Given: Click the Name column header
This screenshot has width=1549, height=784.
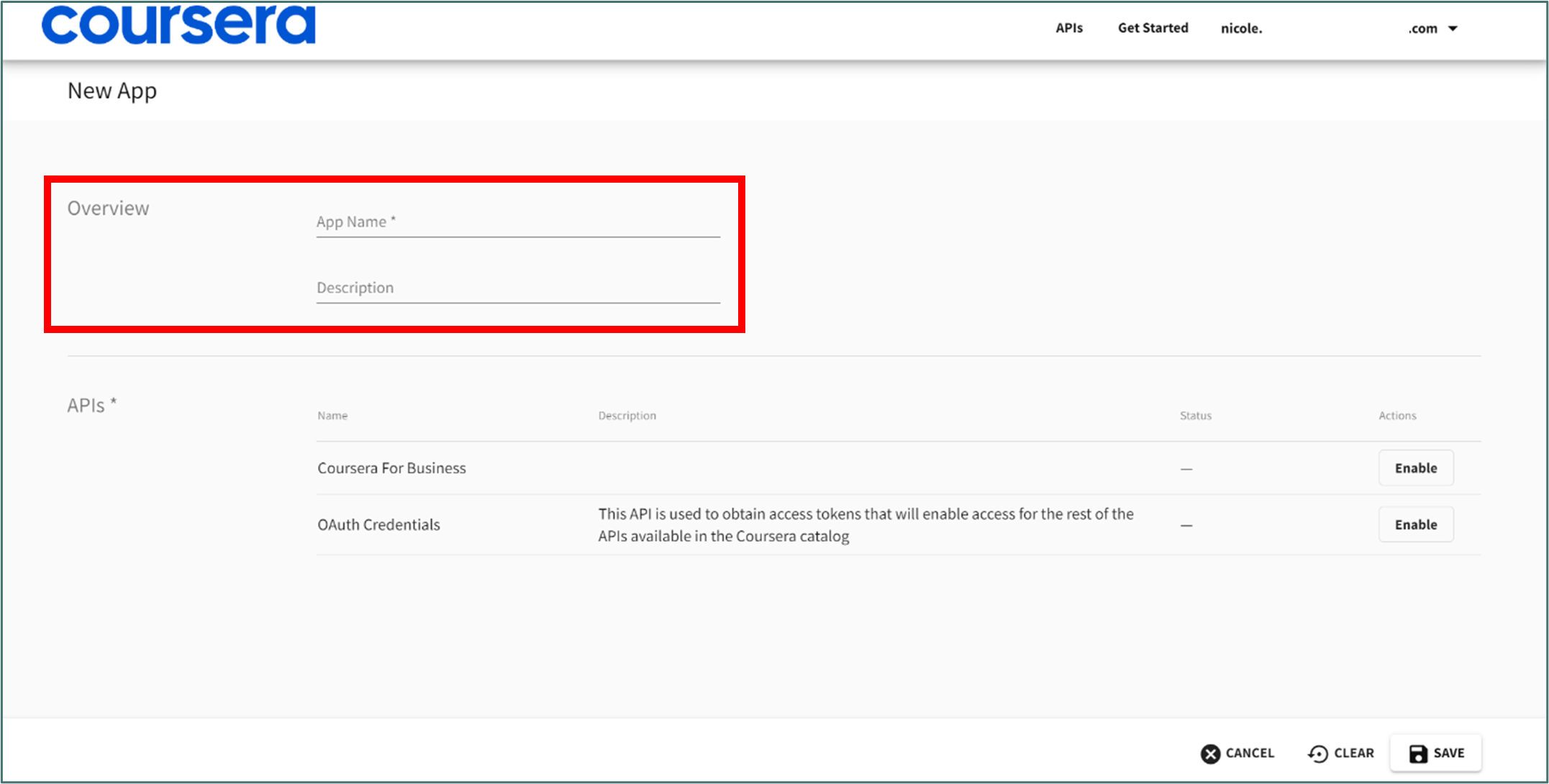Looking at the screenshot, I should pos(332,416).
